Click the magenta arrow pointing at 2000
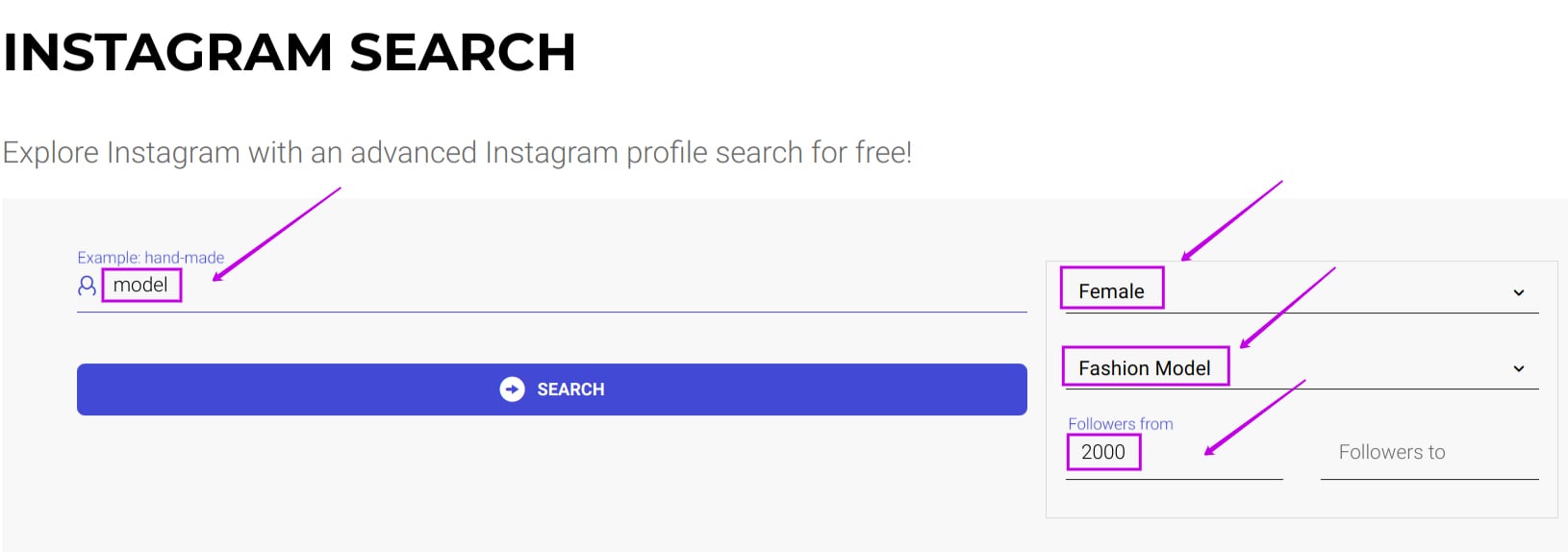This screenshot has width=1568, height=552. (1255, 416)
